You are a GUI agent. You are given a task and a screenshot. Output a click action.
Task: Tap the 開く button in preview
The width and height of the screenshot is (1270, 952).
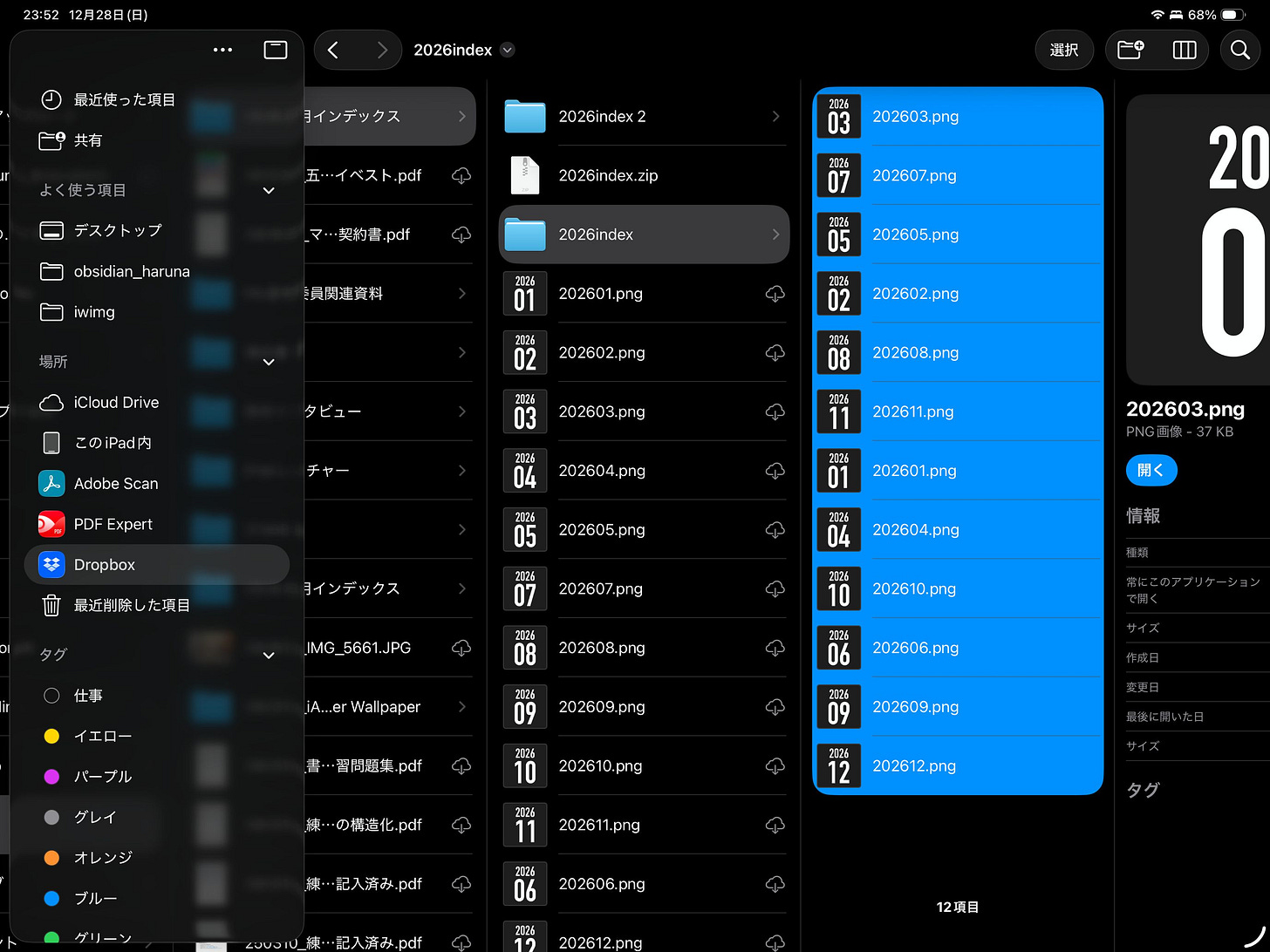tap(1151, 470)
